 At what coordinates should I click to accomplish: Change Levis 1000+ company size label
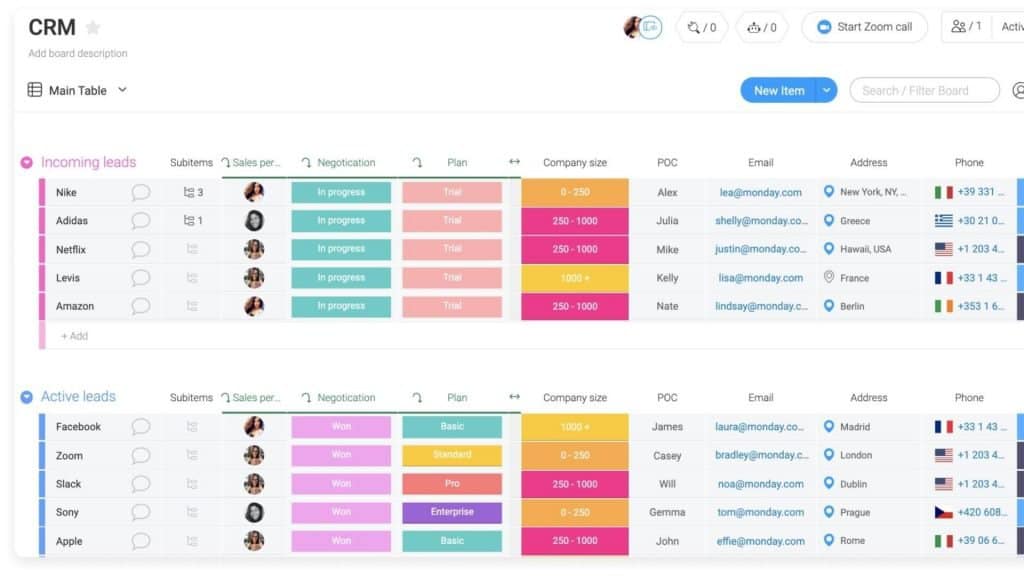point(575,278)
